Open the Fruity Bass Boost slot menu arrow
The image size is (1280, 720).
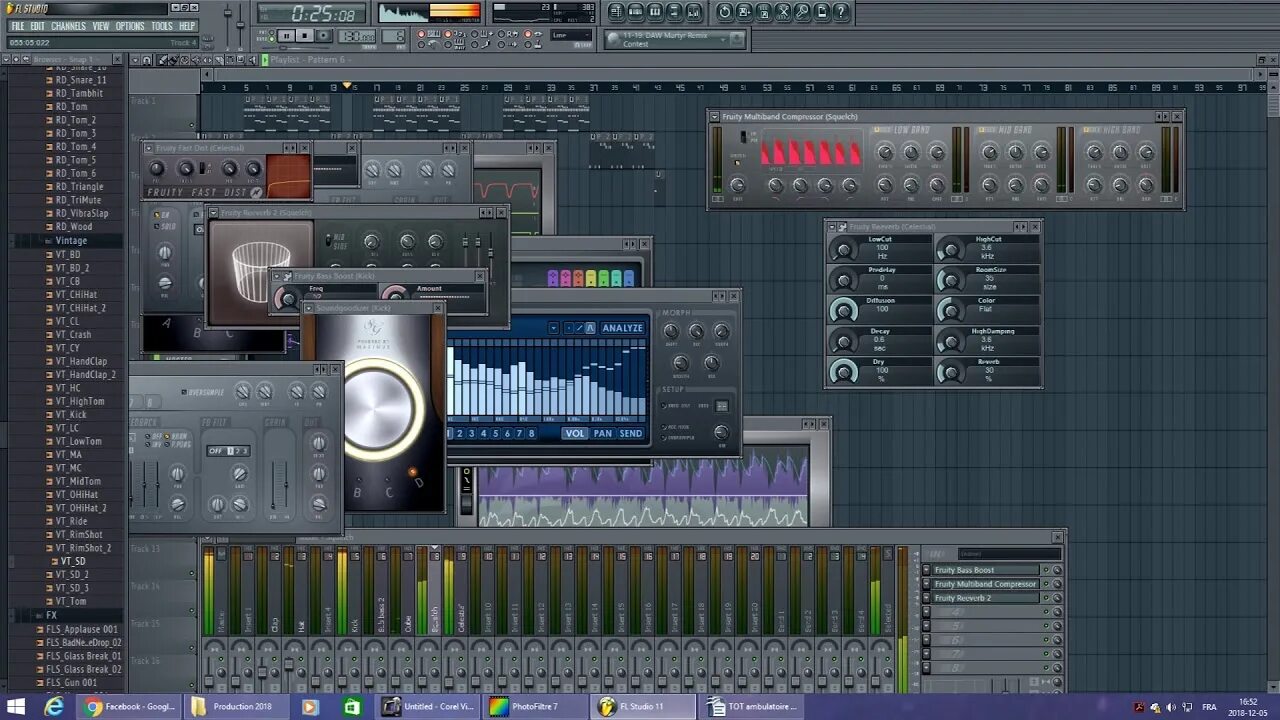926,570
